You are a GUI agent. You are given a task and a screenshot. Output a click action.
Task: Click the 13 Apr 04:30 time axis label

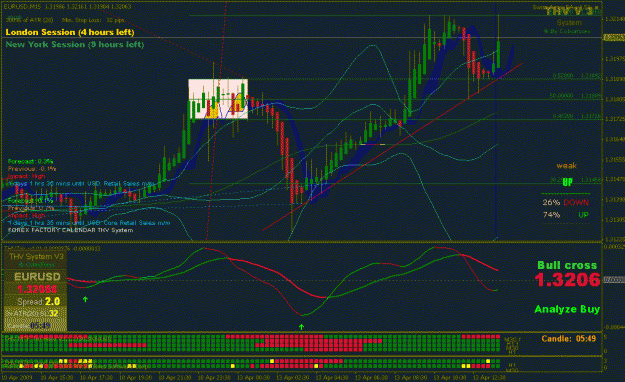(332, 377)
